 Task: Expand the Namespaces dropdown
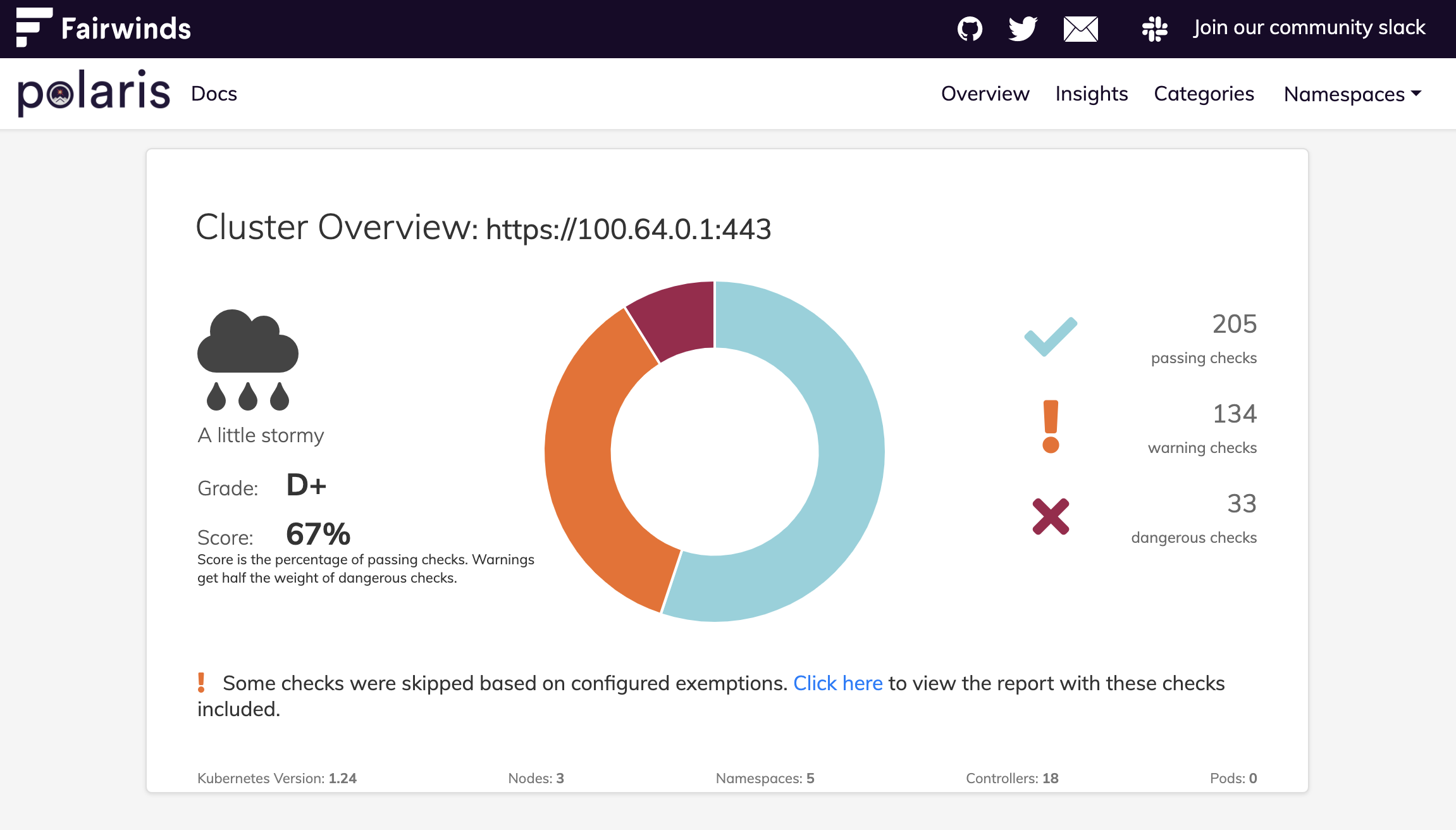(1352, 94)
